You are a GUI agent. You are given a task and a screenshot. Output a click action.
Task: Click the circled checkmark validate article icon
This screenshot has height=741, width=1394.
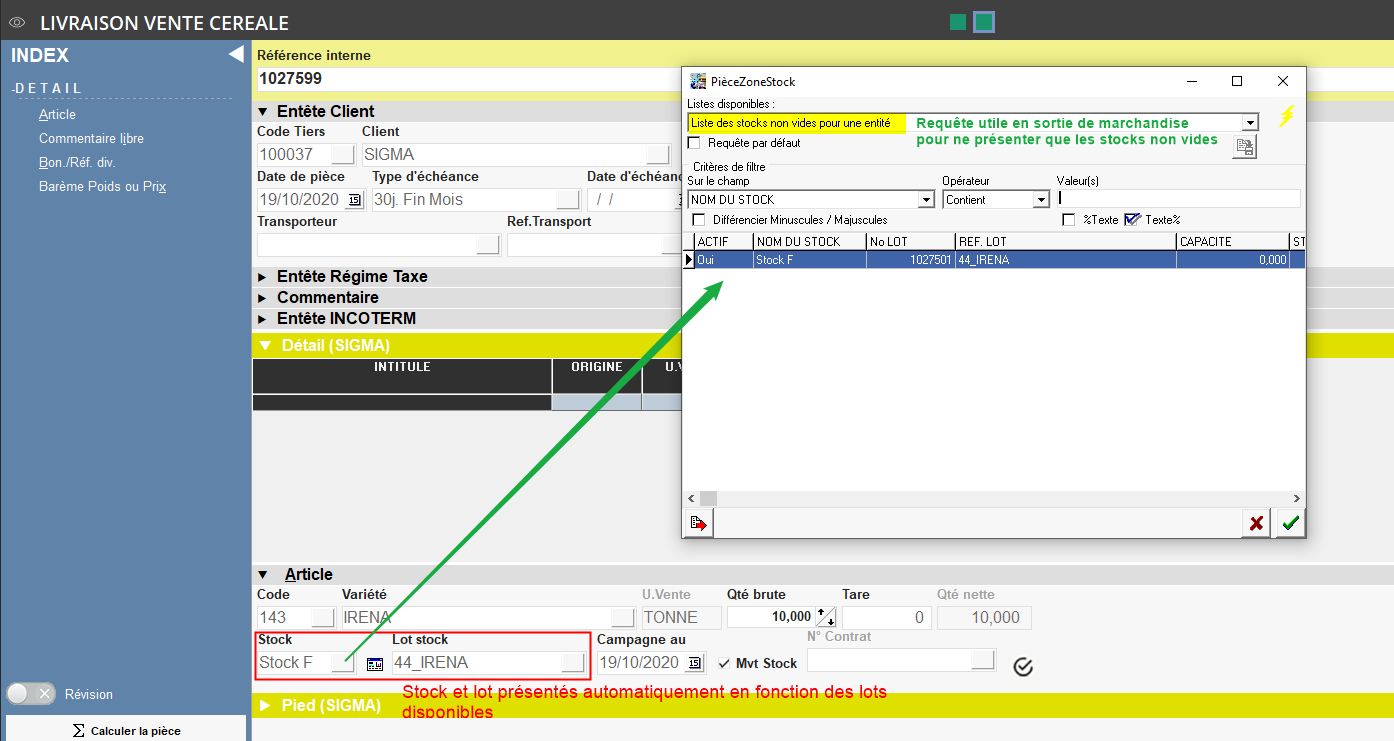pyautogui.click(x=1022, y=666)
